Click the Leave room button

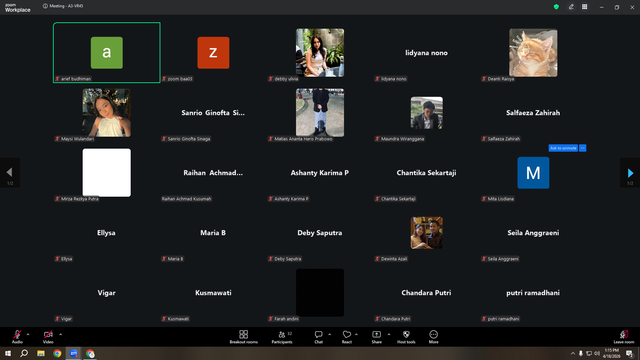tap(624, 337)
